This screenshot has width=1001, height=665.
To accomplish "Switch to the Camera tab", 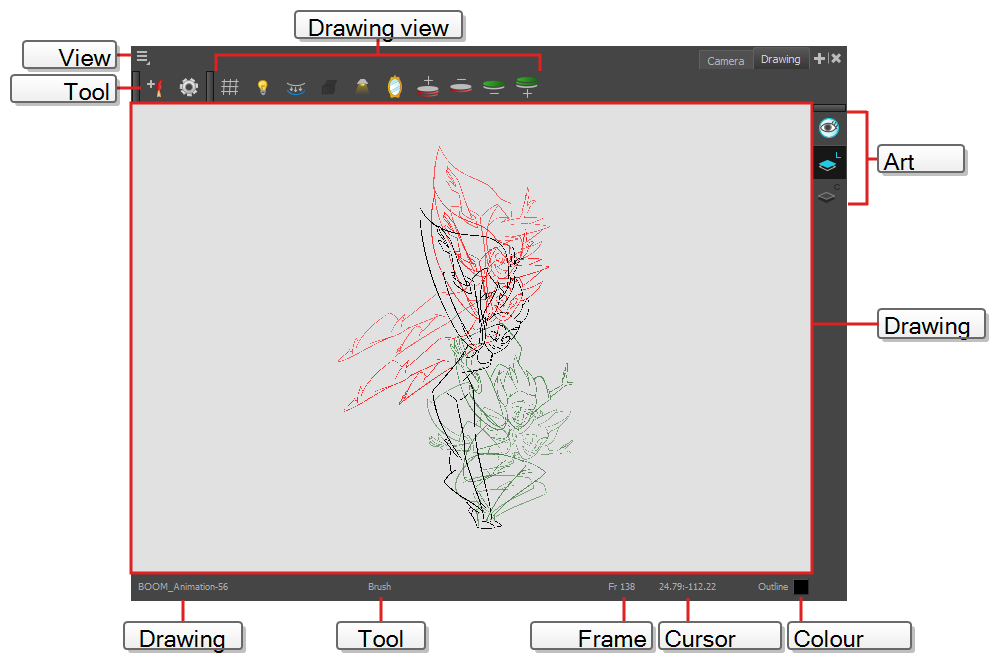I will (725, 61).
